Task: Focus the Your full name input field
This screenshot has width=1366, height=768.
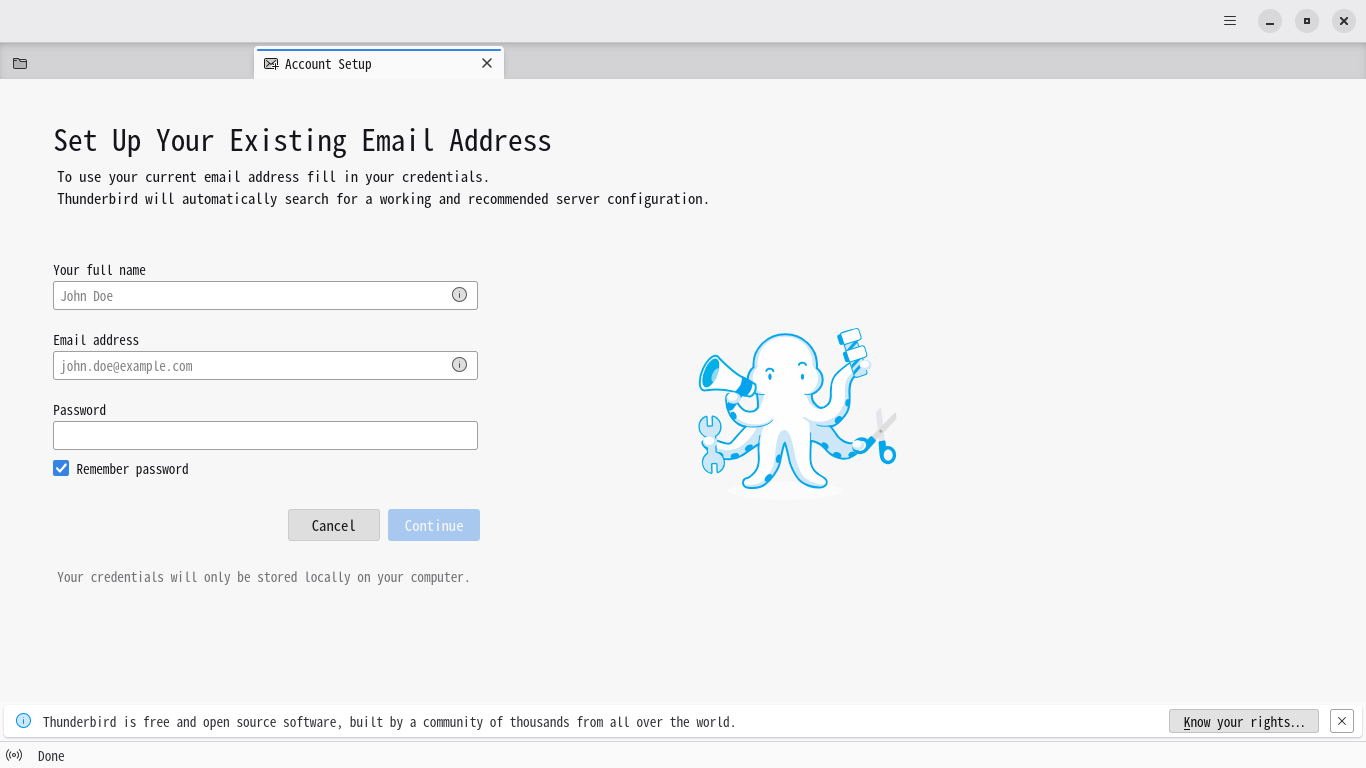Action: [265, 295]
